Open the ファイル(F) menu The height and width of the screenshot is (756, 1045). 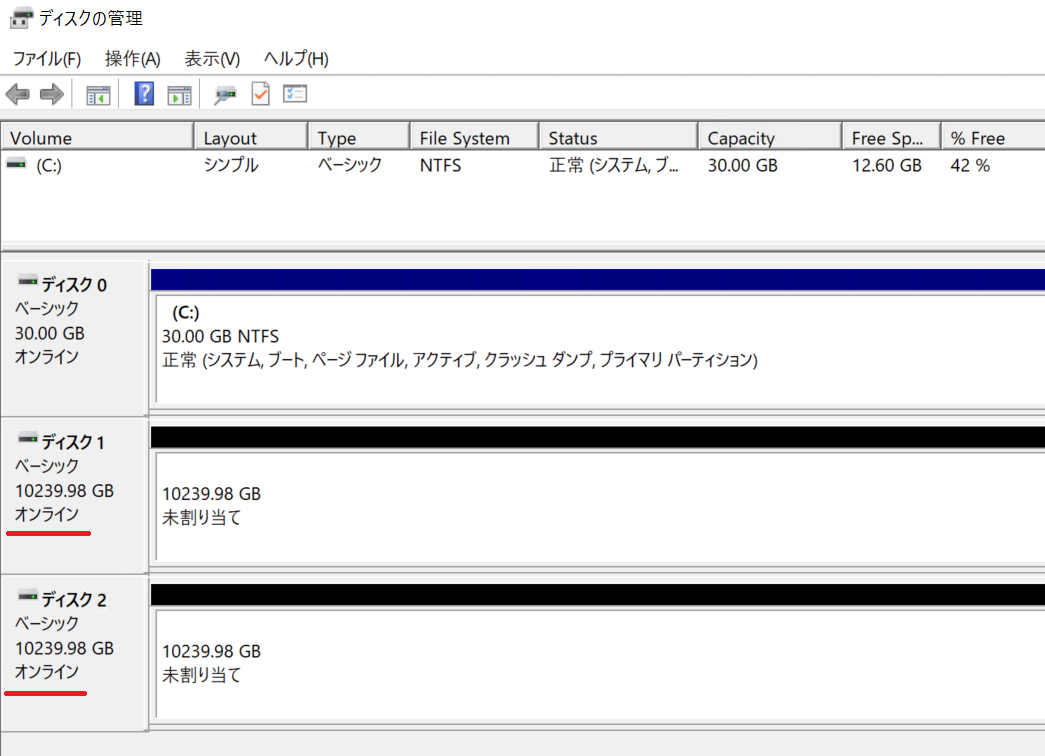click(x=47, y=59)
